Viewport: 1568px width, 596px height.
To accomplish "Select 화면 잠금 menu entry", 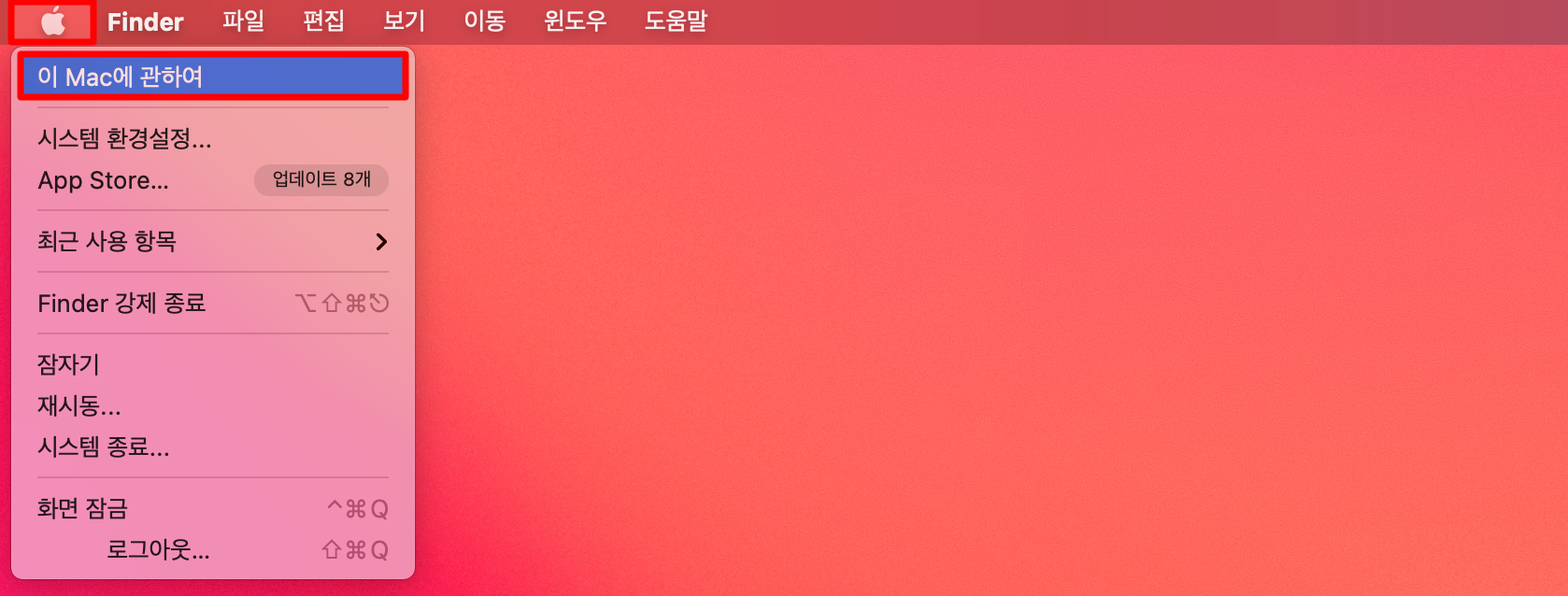I will [x=213, y=508].
